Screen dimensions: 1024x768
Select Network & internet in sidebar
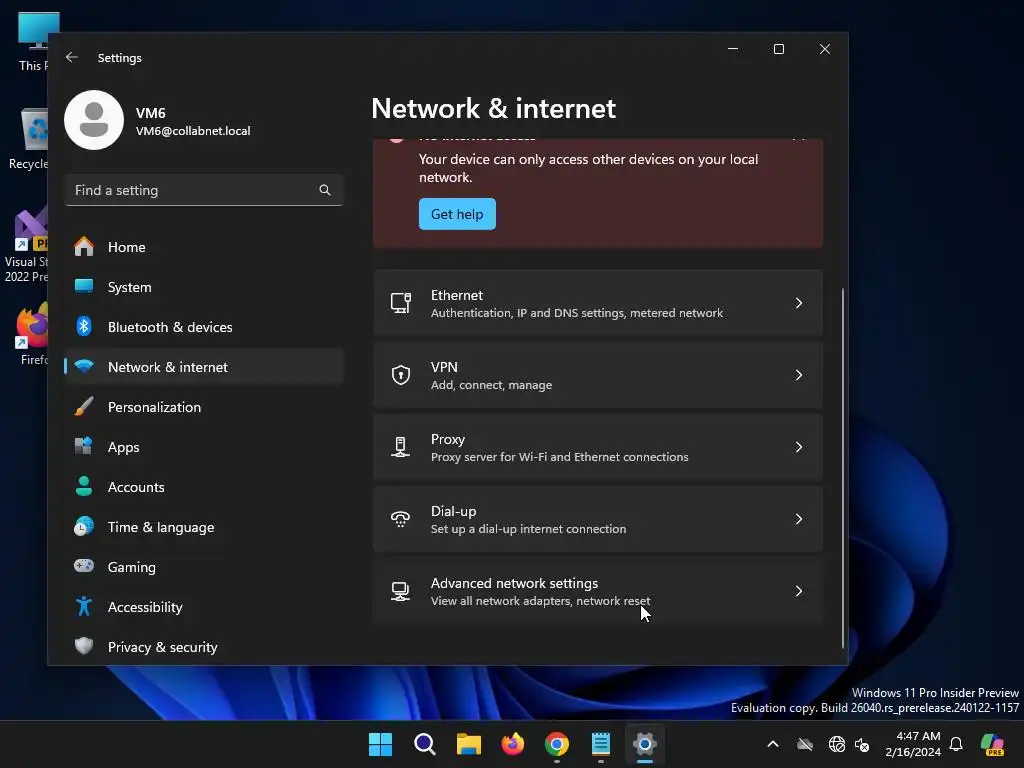[x=204, y=366]
